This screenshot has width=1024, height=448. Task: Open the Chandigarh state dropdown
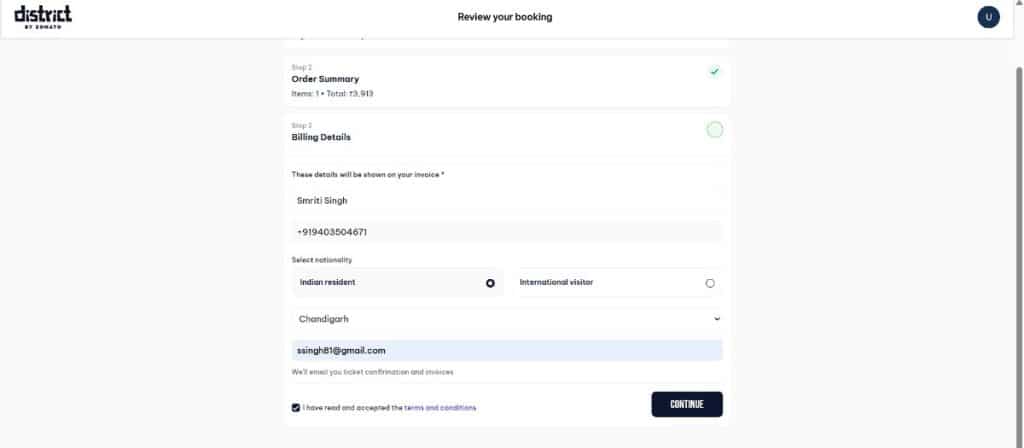508,319
